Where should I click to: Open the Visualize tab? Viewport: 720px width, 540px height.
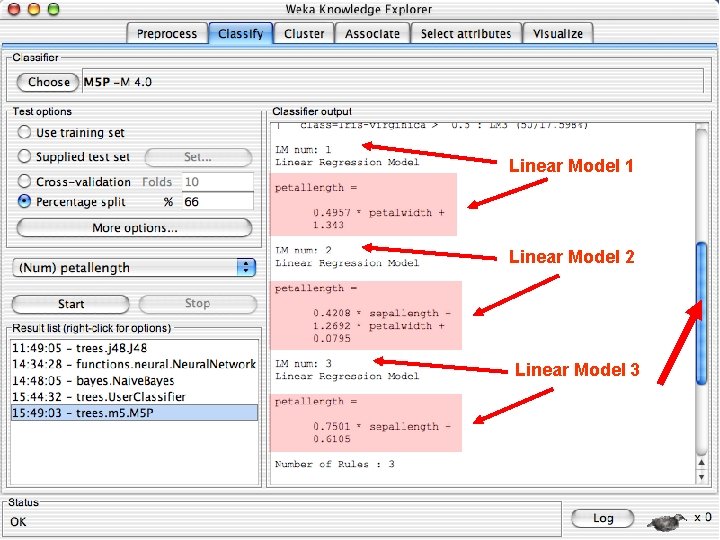[x=558, y=34]
